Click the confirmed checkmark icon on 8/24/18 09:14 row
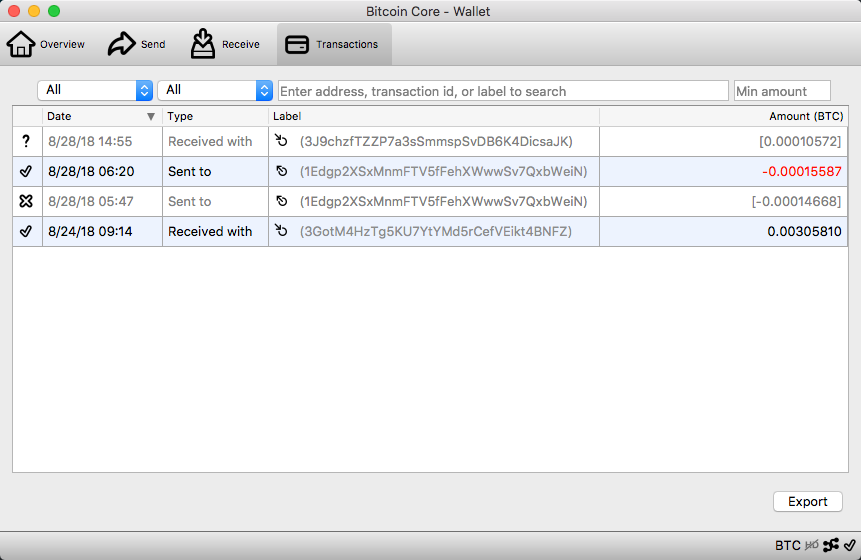861x560 pixels. tap(26, 231)
